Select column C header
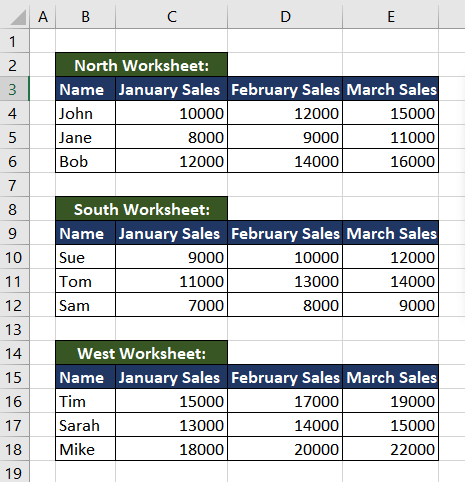The image size is (465, 482). pos(172,17)
